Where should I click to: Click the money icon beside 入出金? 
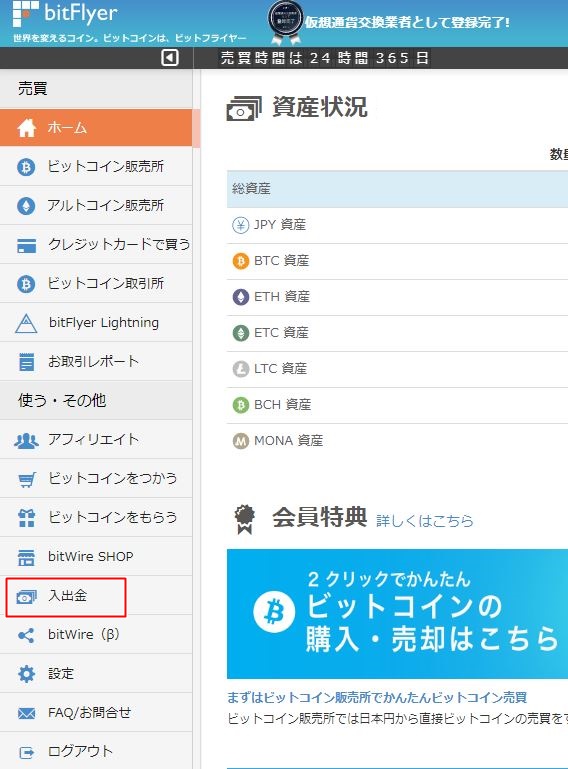pyautogui.click(x=26, y=597)
